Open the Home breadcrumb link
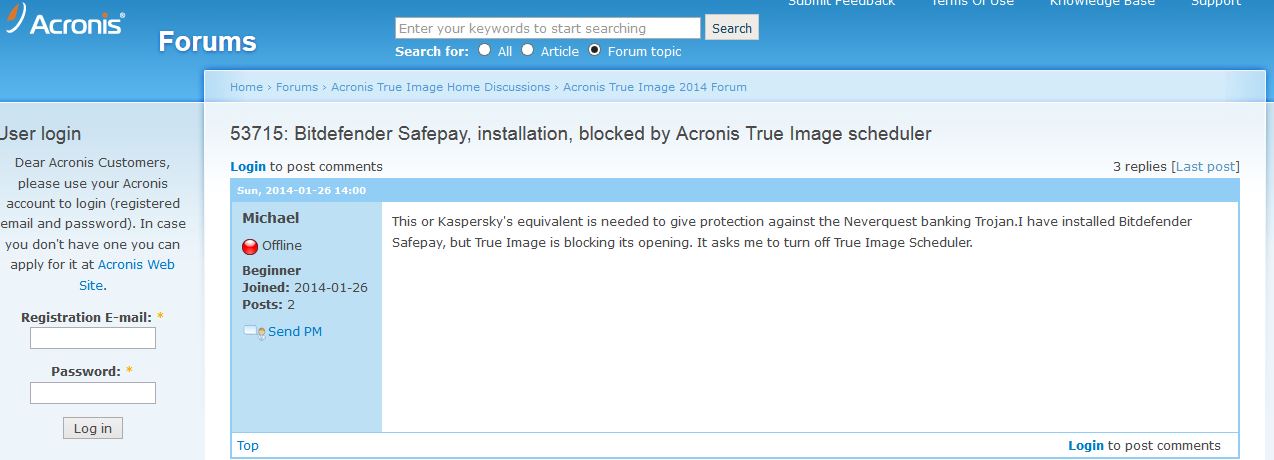This screenshot has width=1274, height=460. pos(246,87)
